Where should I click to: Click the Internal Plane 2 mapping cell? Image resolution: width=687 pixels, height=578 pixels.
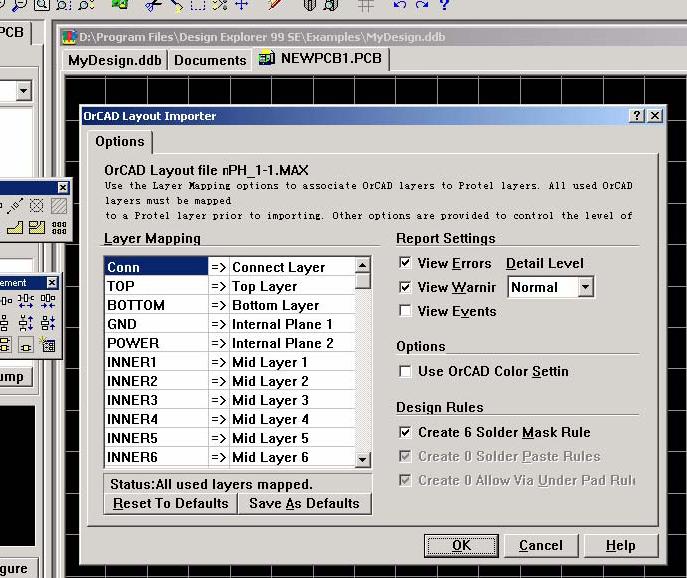point(292,343)
